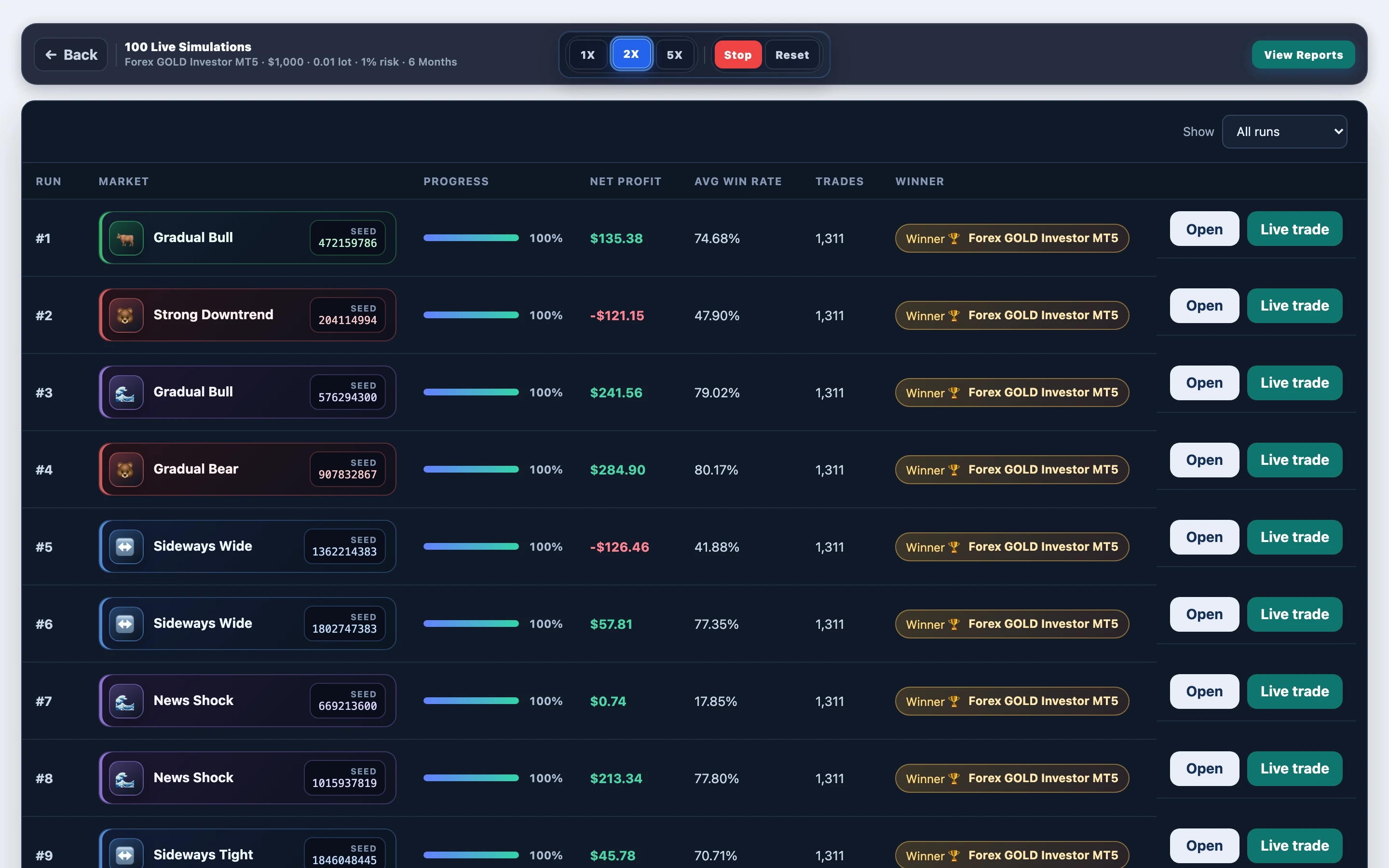Click the wave icon in run #8 News Shock
This screenshot has height=868, width=1389.
coord(126,778)
